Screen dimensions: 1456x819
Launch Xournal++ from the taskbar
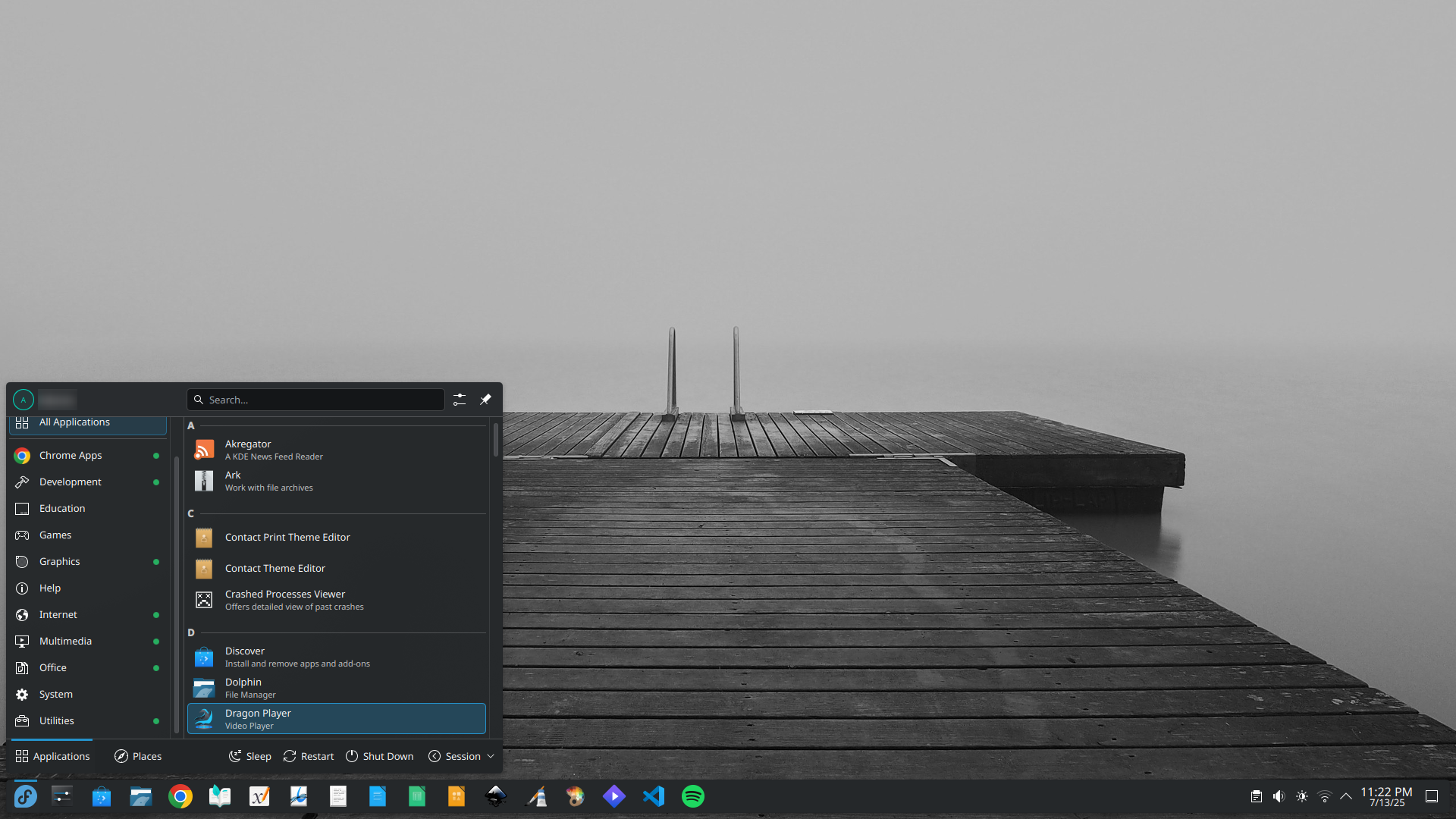coord(259,796)
